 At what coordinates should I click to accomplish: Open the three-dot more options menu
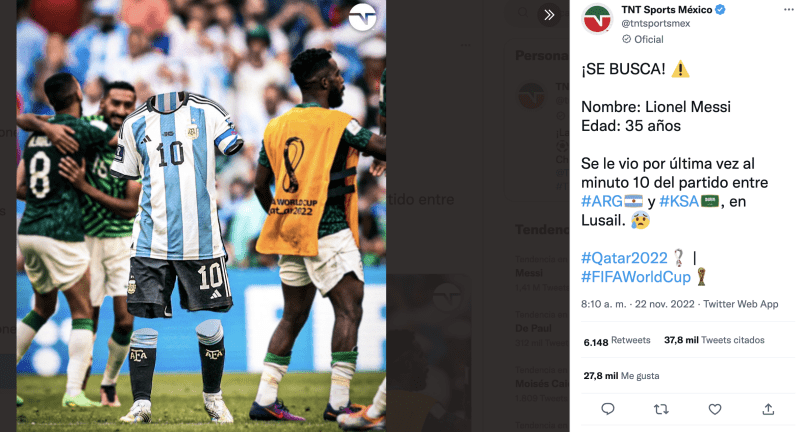point(789,10)
